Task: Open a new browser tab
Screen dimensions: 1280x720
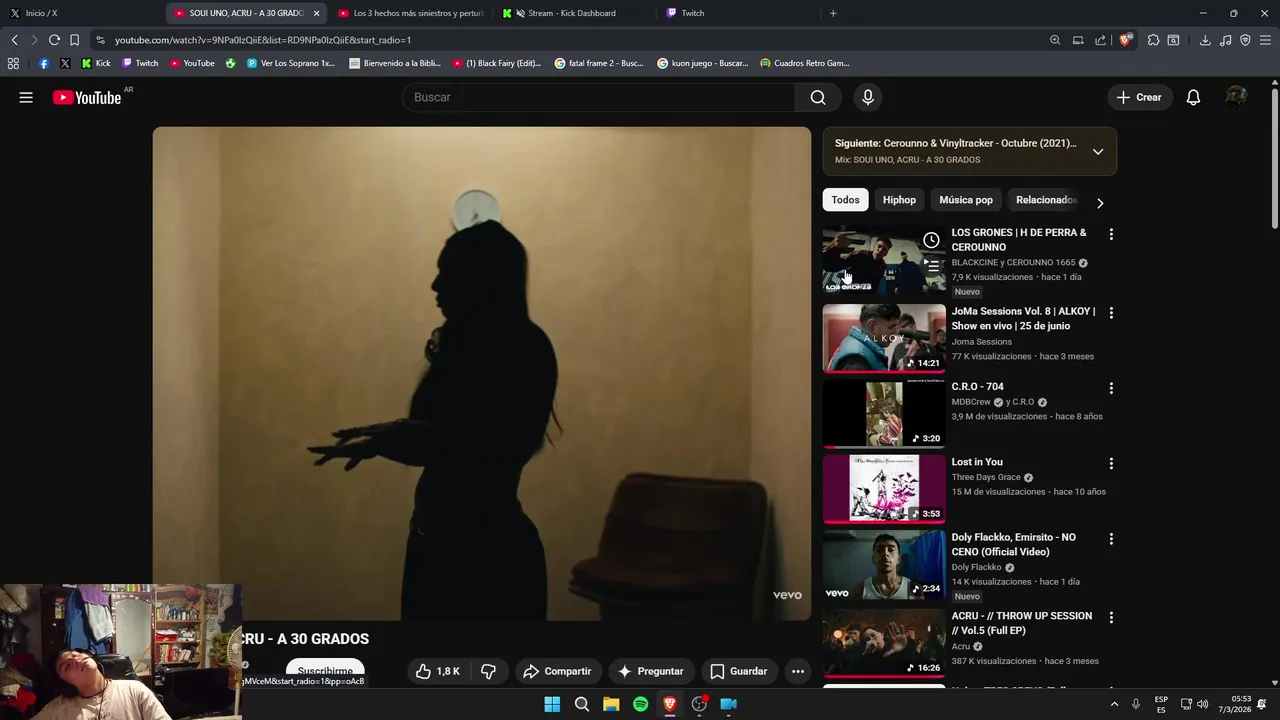Action: click(833, 13)
